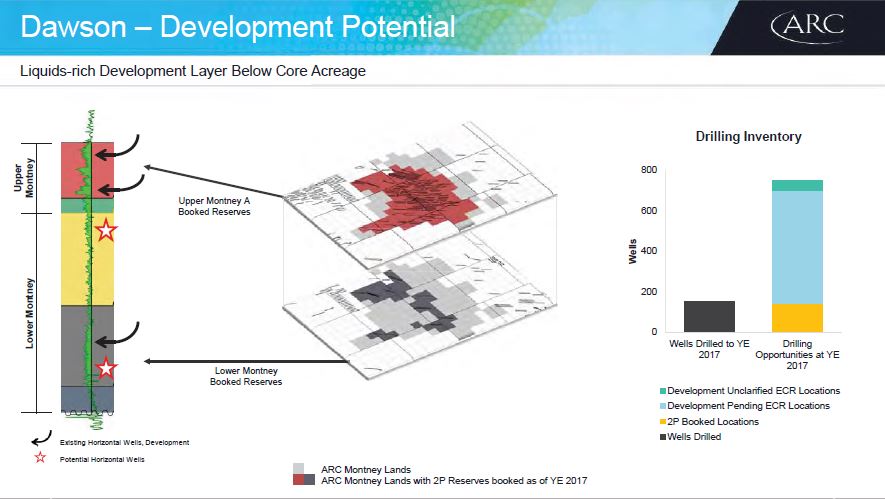Click the ARC Montney Lands with 2P Reserves text

click(454, 481)
